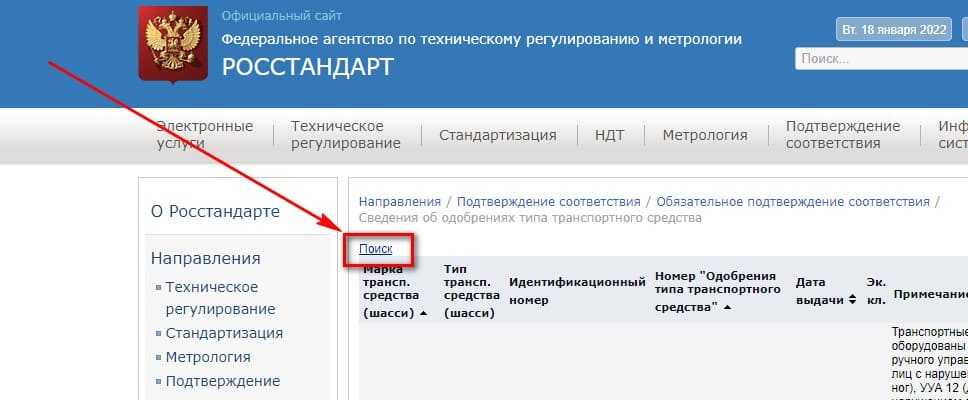The height and width of the screenshot is (400, 968).
Task: Select Стандартизация in left sidebar
Action: (x=224, y=333)
